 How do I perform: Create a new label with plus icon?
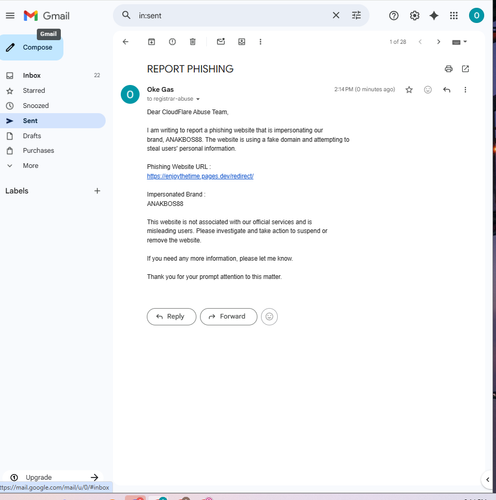97,191
